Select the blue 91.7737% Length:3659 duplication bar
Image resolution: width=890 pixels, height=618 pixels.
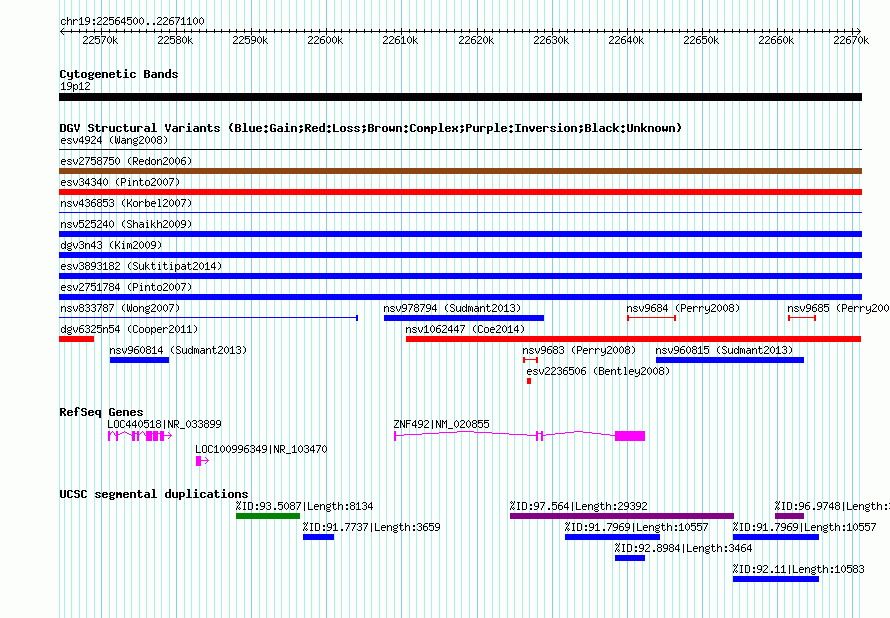pos(318,537)
